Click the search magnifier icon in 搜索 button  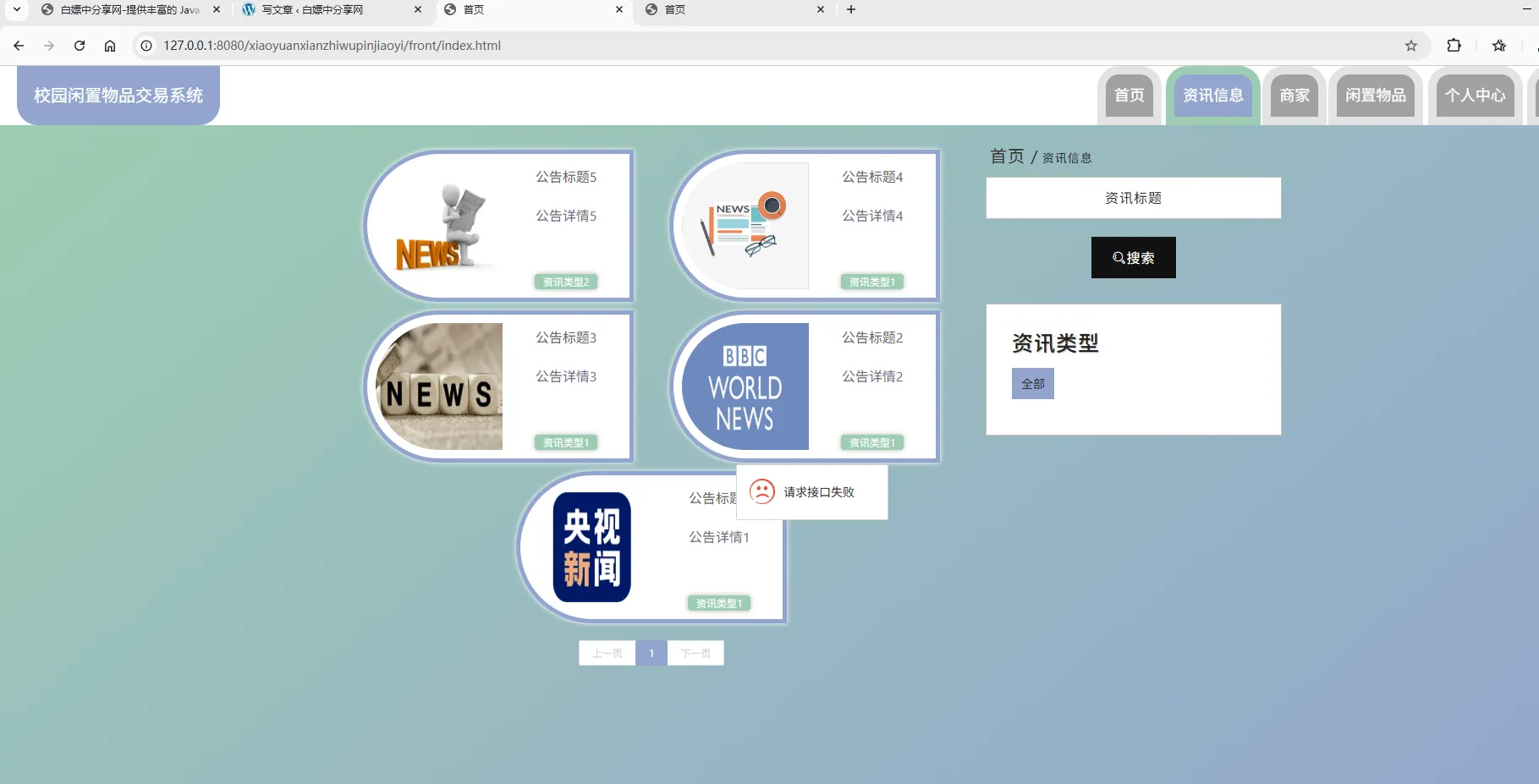[1119, 257]
